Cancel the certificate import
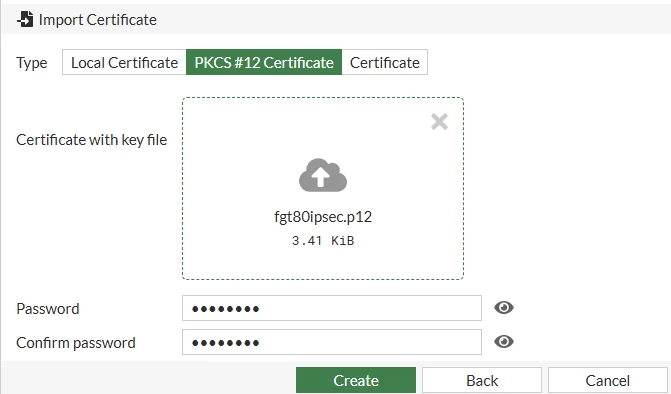 (608, 380)
